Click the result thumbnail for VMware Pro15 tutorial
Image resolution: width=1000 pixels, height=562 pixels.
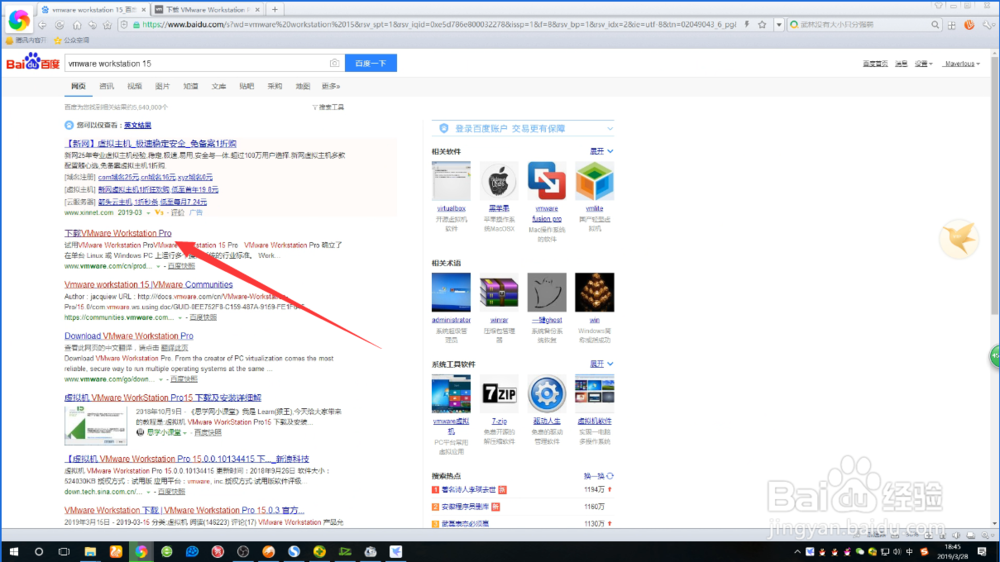click(96, 425)
